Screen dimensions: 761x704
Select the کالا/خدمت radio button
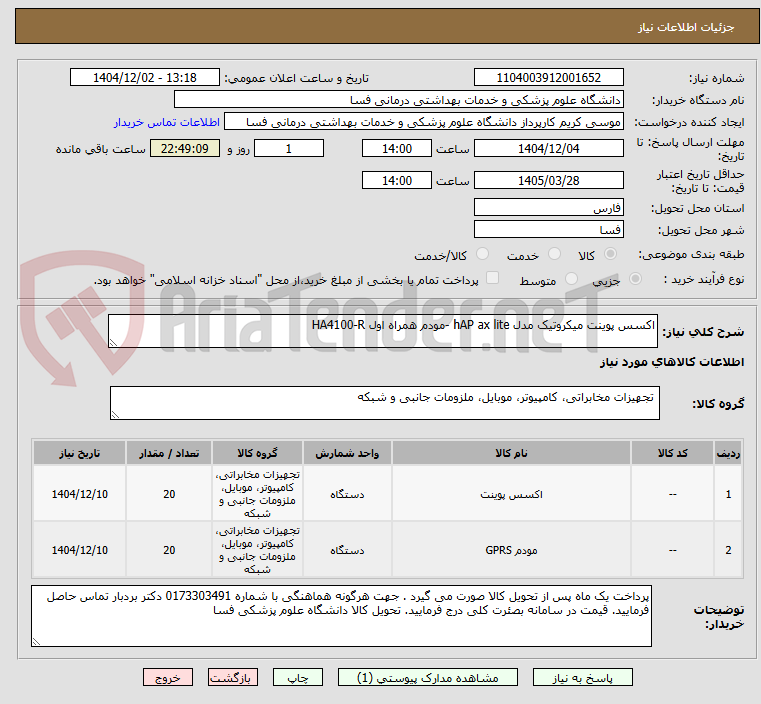click(x=482, y=254)
